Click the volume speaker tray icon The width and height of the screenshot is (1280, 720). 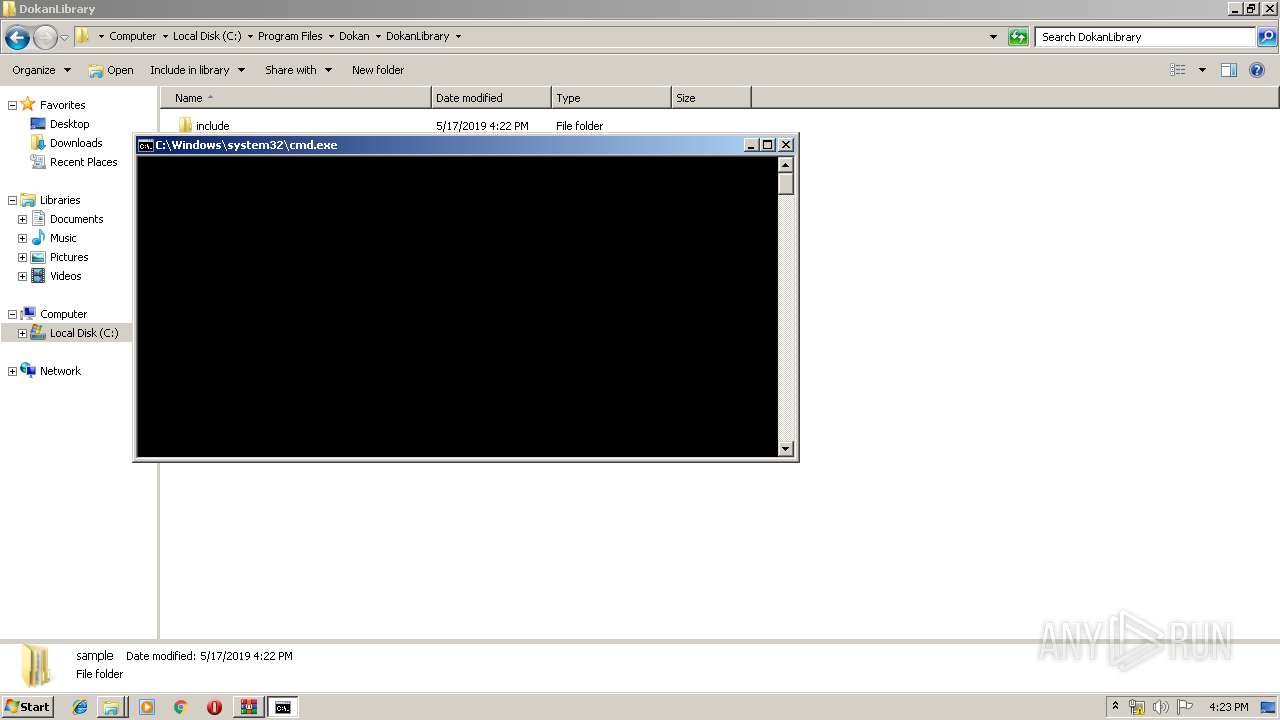pos(1161,707)
